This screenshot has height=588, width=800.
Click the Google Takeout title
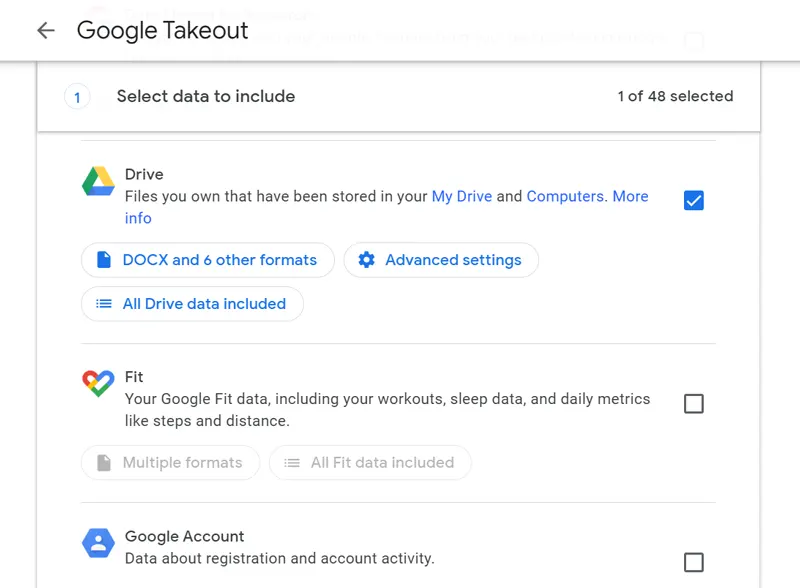162,31
